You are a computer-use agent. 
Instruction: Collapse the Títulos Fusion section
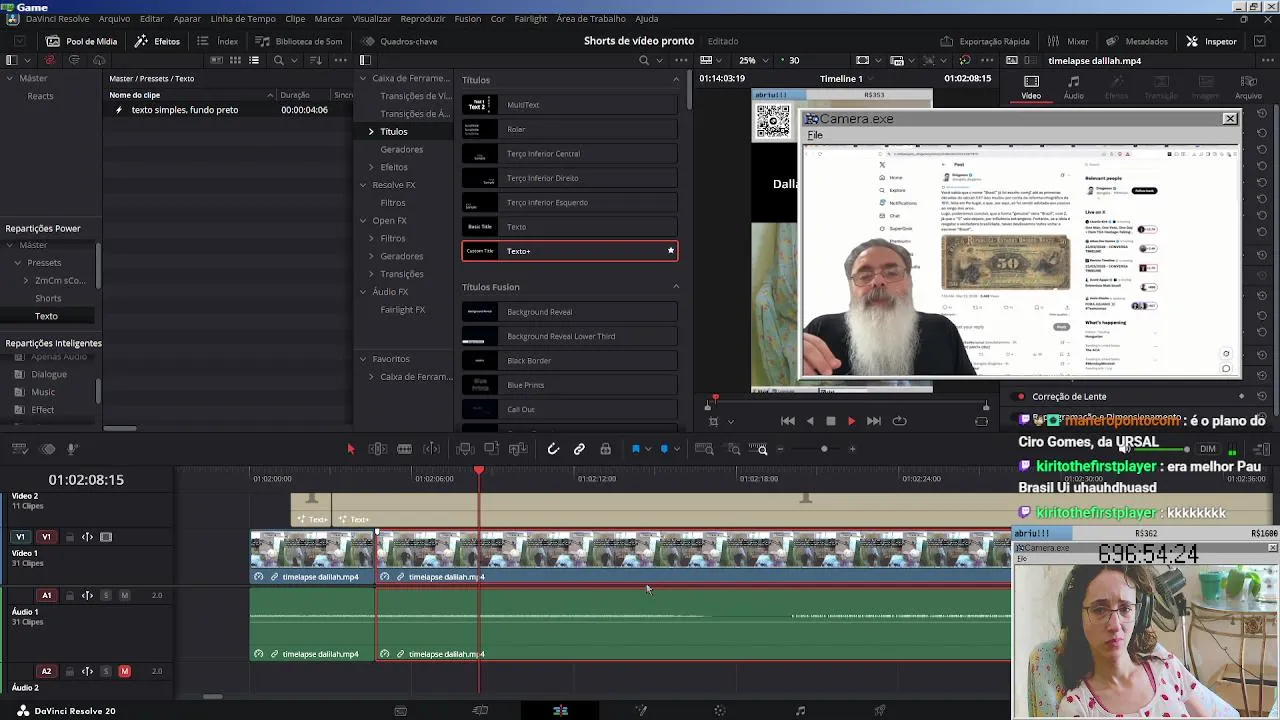coord(676,287)
